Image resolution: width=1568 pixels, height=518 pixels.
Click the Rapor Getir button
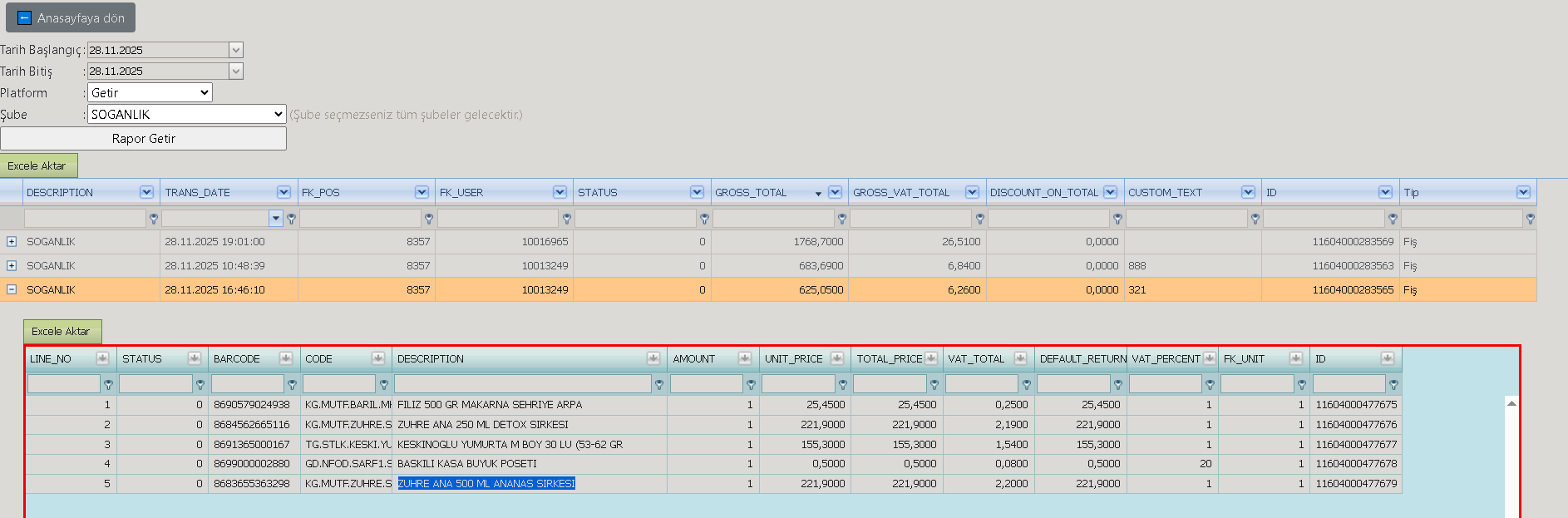tap(143, 139)
